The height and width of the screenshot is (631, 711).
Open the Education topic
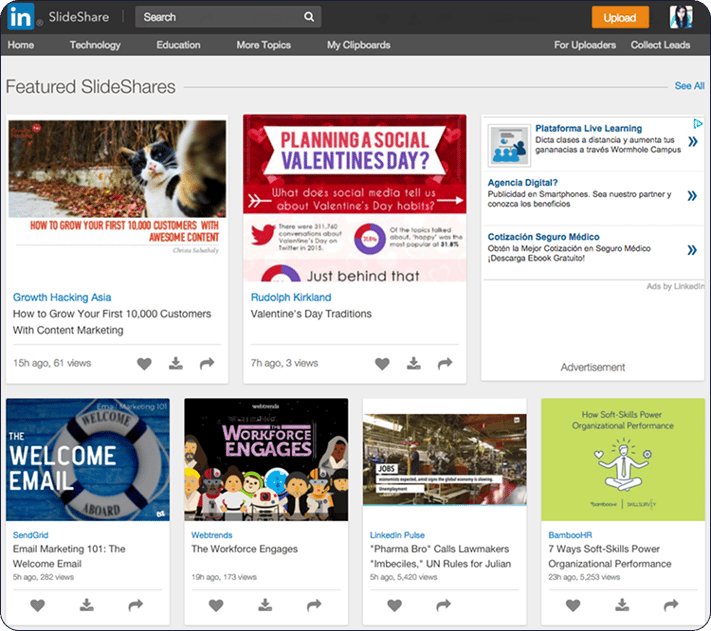(x=178, y=45)
